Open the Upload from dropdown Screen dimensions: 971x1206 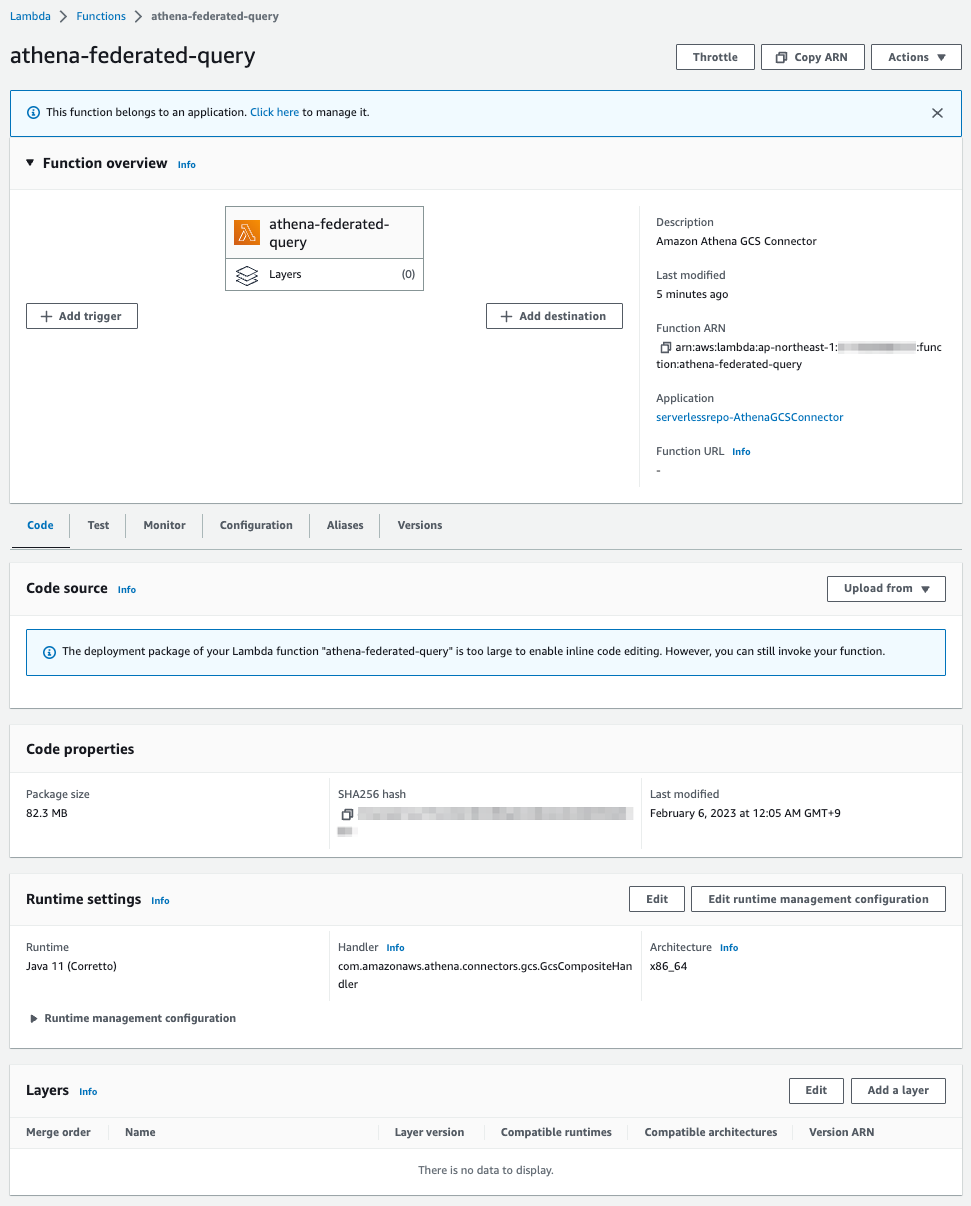tap(886, 588)
